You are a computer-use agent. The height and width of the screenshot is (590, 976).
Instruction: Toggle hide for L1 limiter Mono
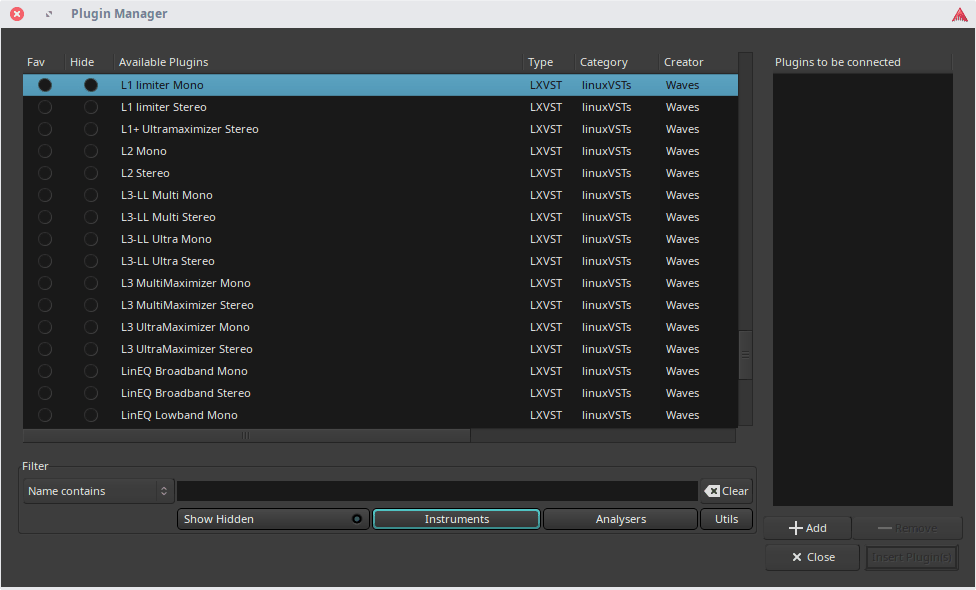tap(91, 85)
